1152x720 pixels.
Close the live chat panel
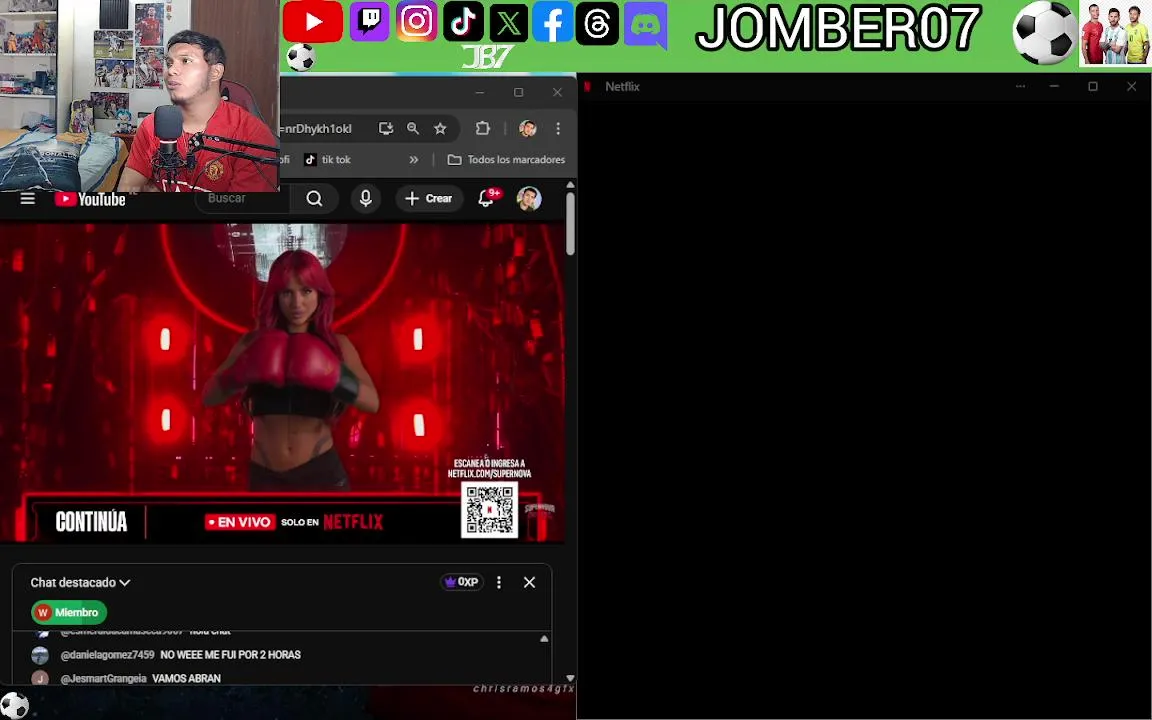pyautogui.click(x=529, y=582)
